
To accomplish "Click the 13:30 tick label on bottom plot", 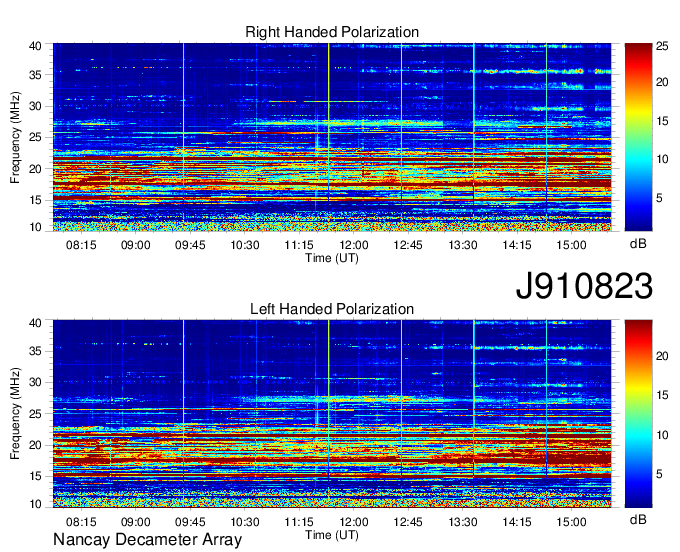I will 463,522.
